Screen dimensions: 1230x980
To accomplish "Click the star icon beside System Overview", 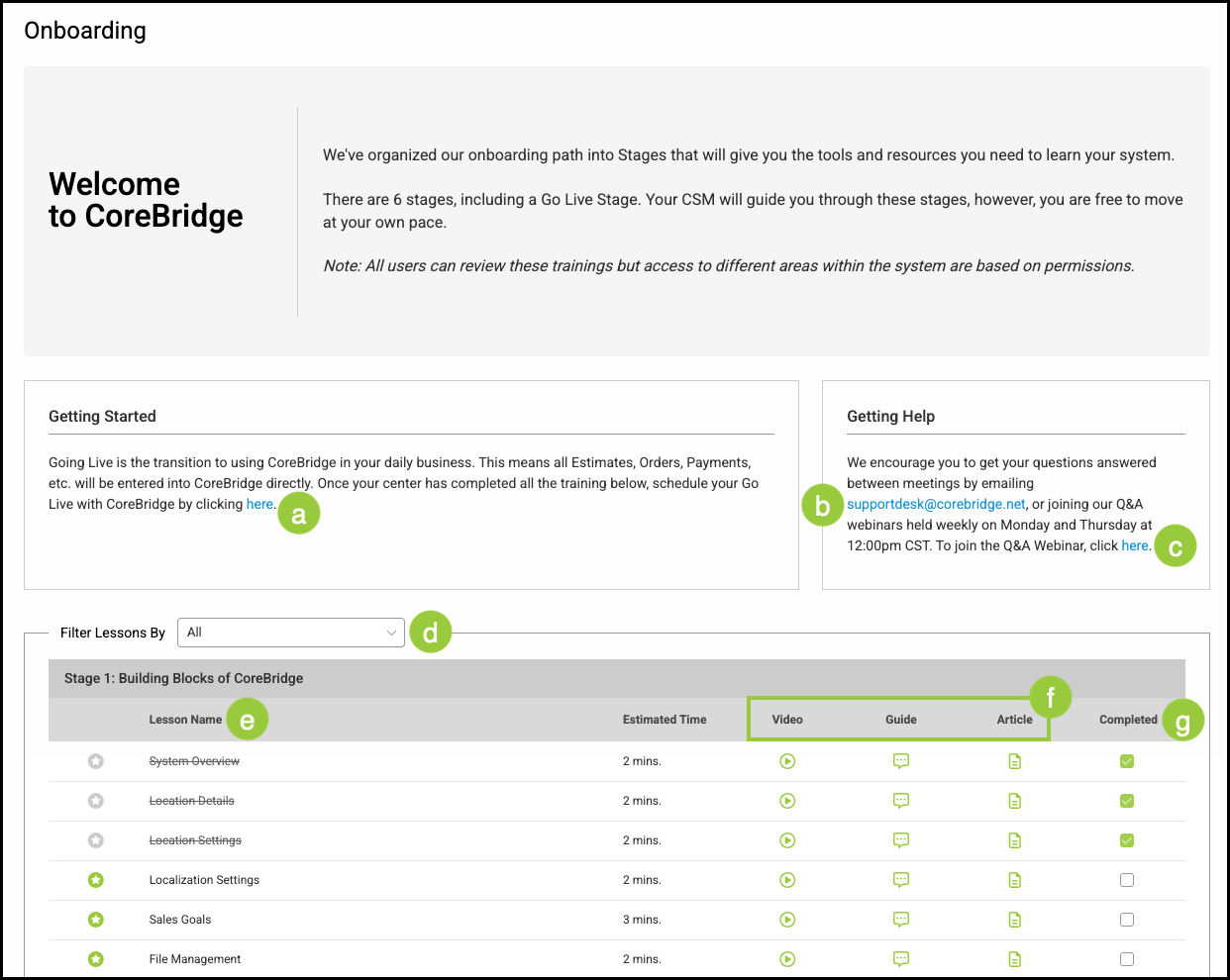I will (96, 761).
